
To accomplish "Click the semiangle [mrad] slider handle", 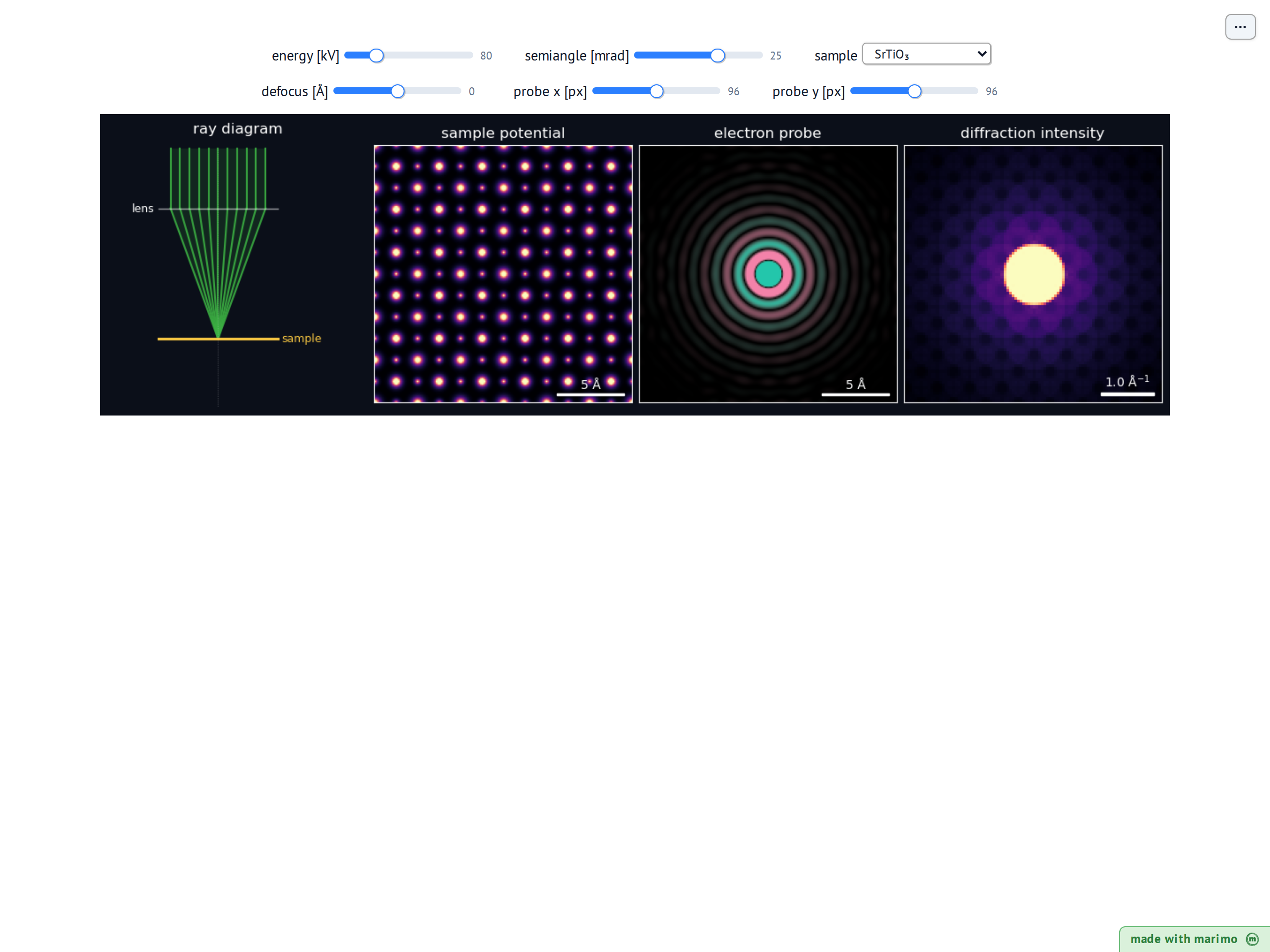I will 717,56.
